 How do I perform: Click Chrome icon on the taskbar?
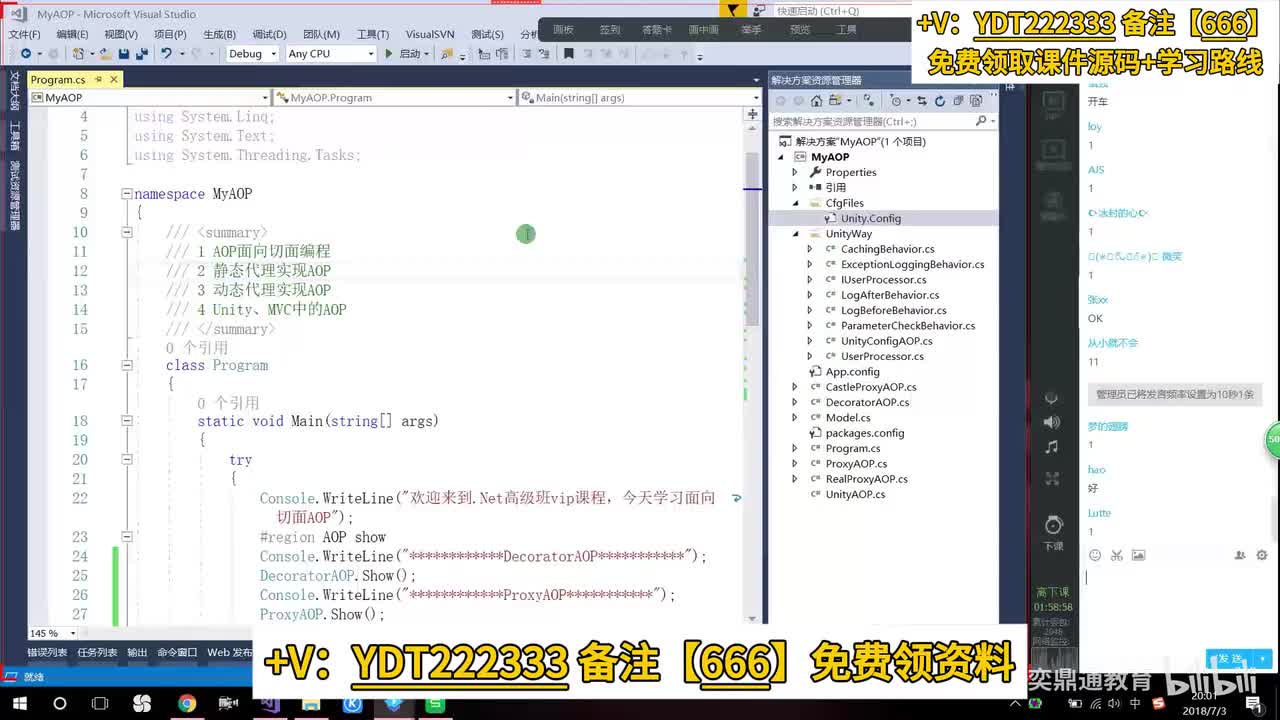pos(187,704)
